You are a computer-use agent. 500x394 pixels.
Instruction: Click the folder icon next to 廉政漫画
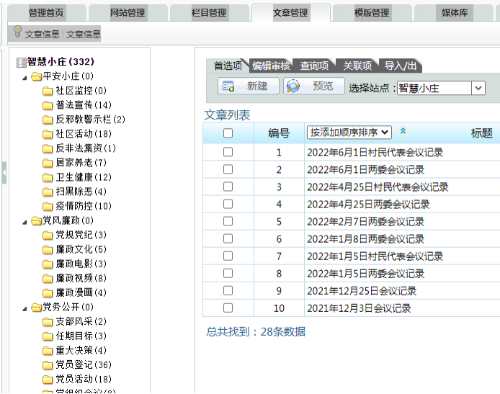[48, 293]
